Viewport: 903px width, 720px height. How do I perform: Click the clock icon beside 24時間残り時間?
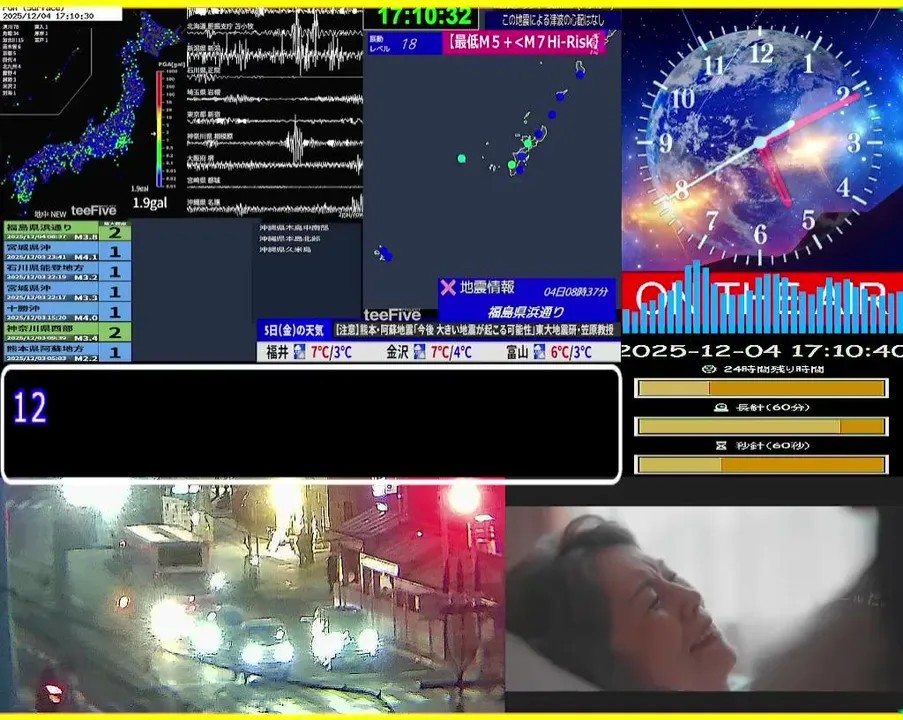710,369
